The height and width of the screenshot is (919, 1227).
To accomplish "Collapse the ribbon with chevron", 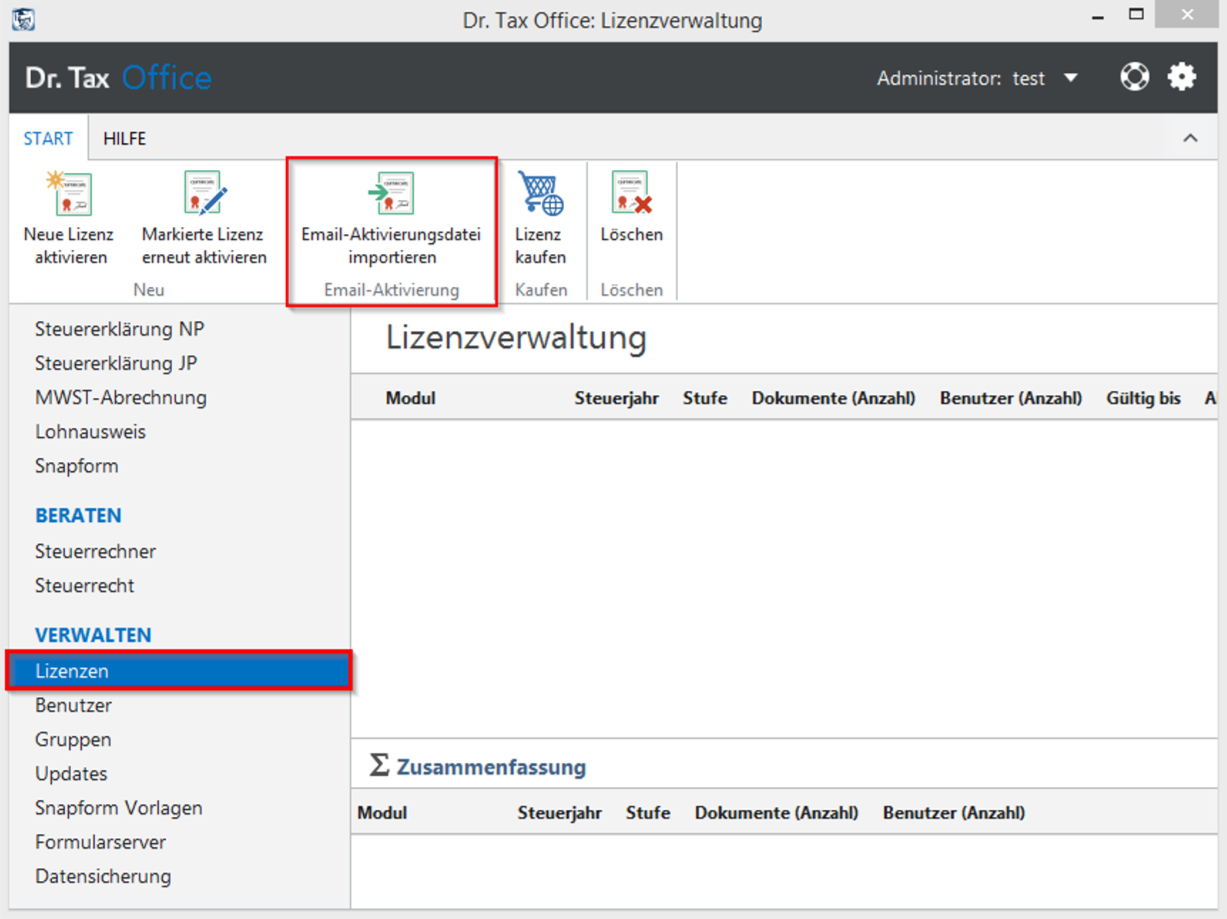I will 1190,138.
